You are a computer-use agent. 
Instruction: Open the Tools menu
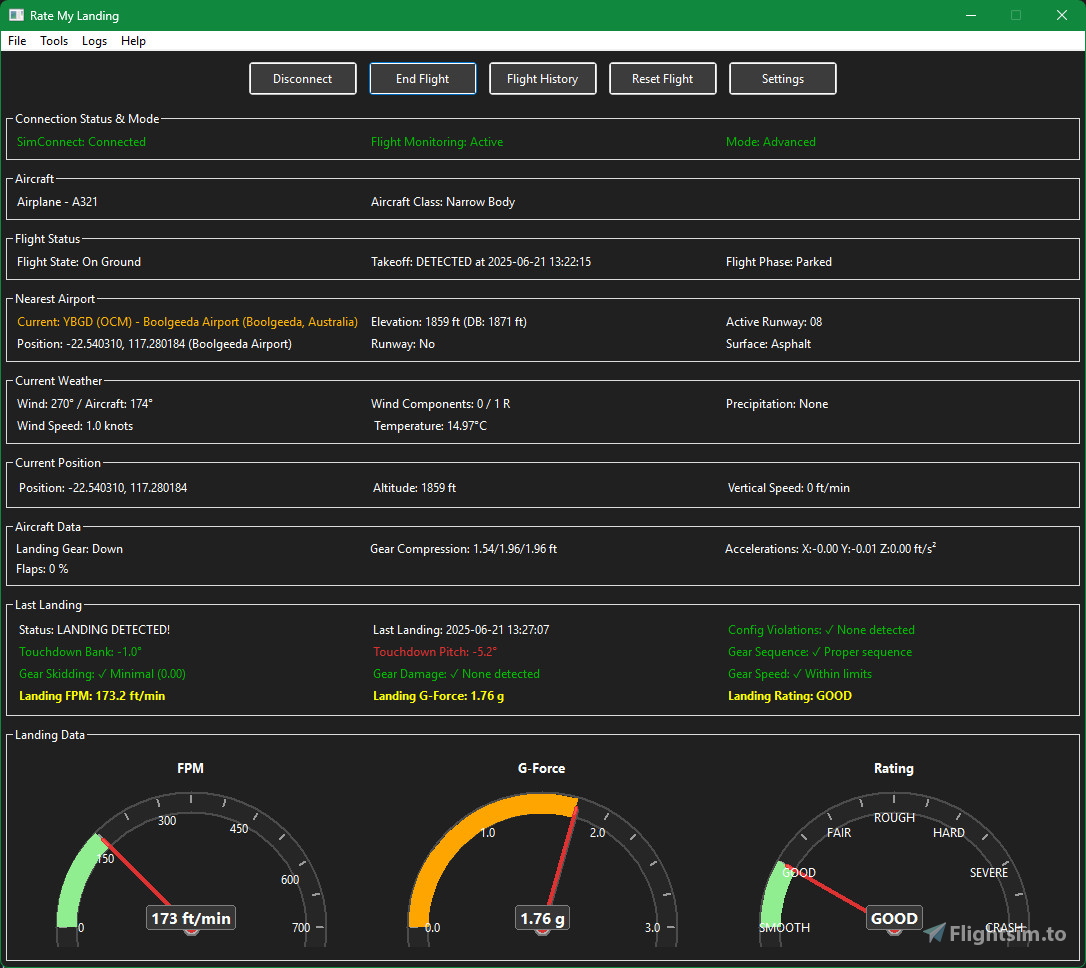pos(54,41)
